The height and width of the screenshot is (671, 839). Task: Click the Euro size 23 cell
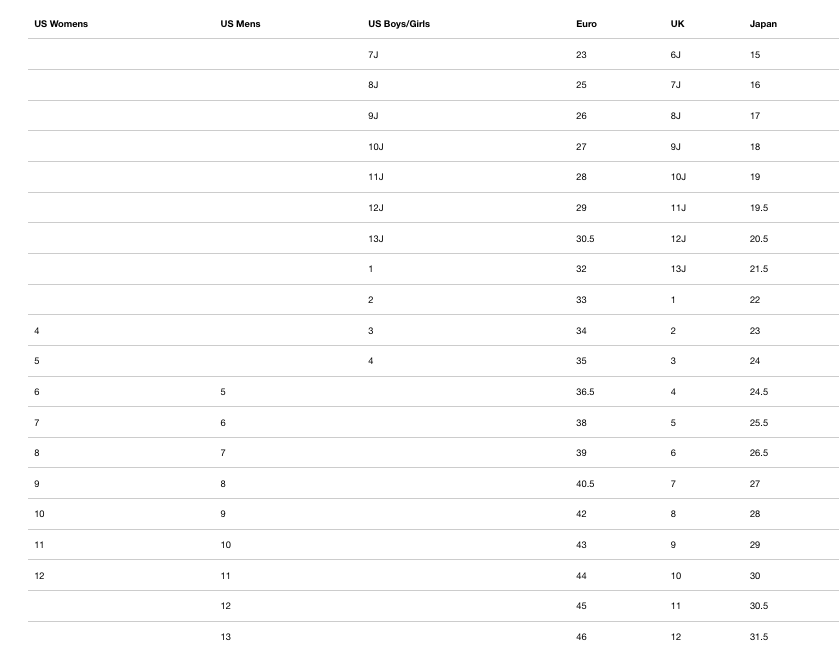click(x=582, y=55)
